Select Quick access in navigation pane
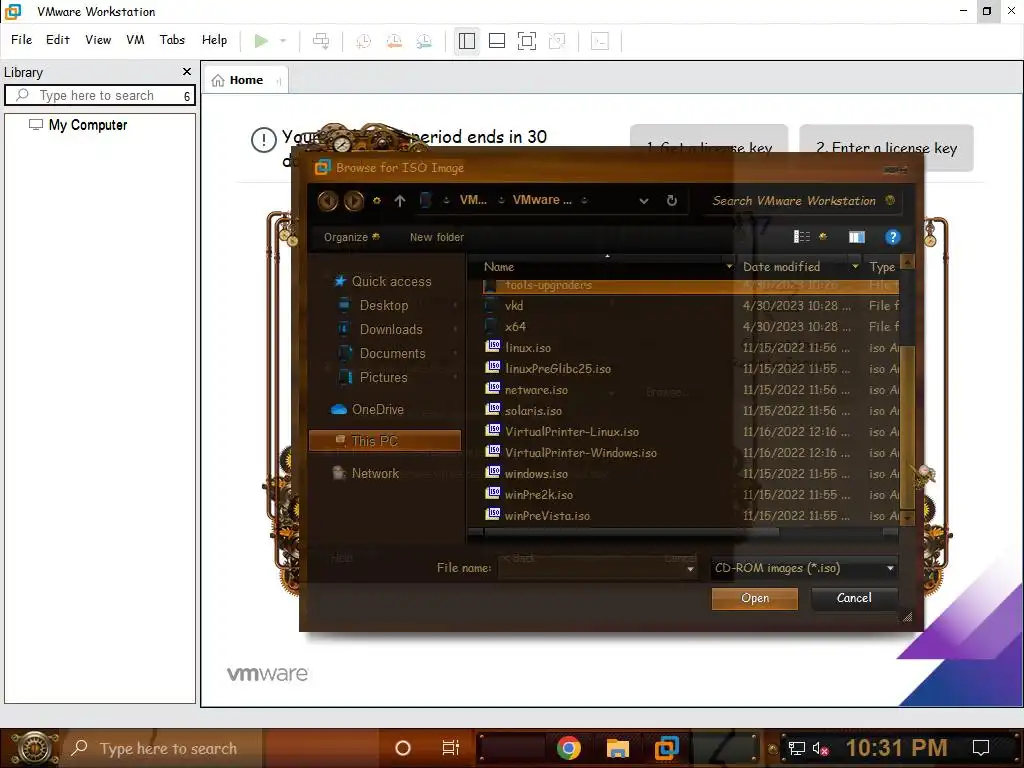Viewport: 1024px width, 768px height. pyautogui.click(x=383, y=281)
